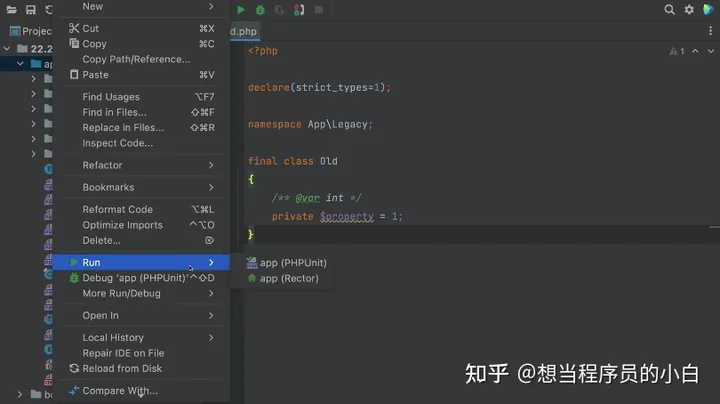This screenshot has width=720, height=404.
Task: Select Repair IDE on File item
Action: point(141,353)
